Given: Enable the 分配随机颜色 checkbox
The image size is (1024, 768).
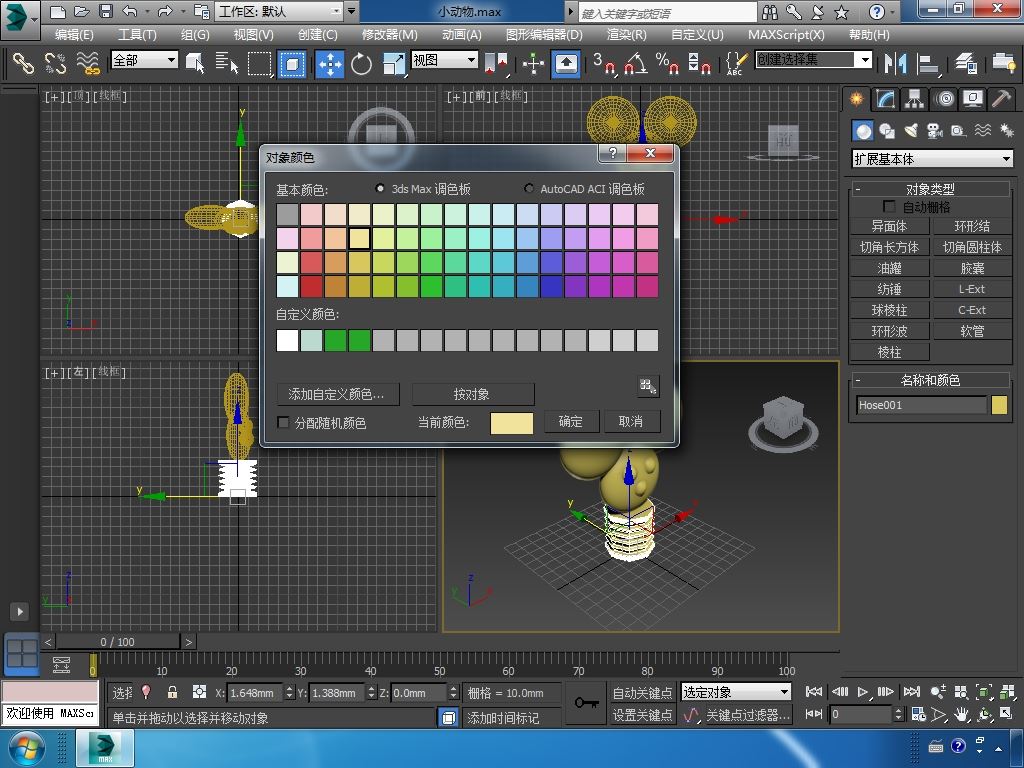Looking at the screenshot, I should point(283,422).
